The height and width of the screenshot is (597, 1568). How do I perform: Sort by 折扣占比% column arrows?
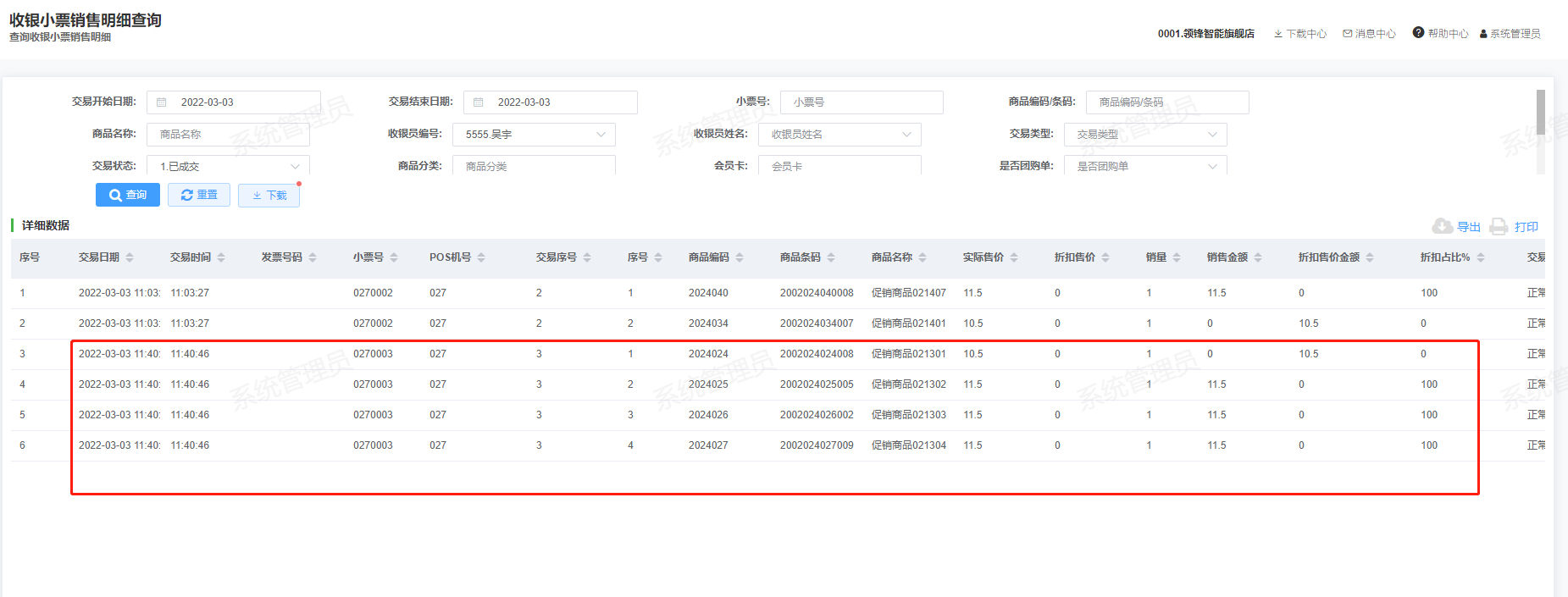(1481, 257)
